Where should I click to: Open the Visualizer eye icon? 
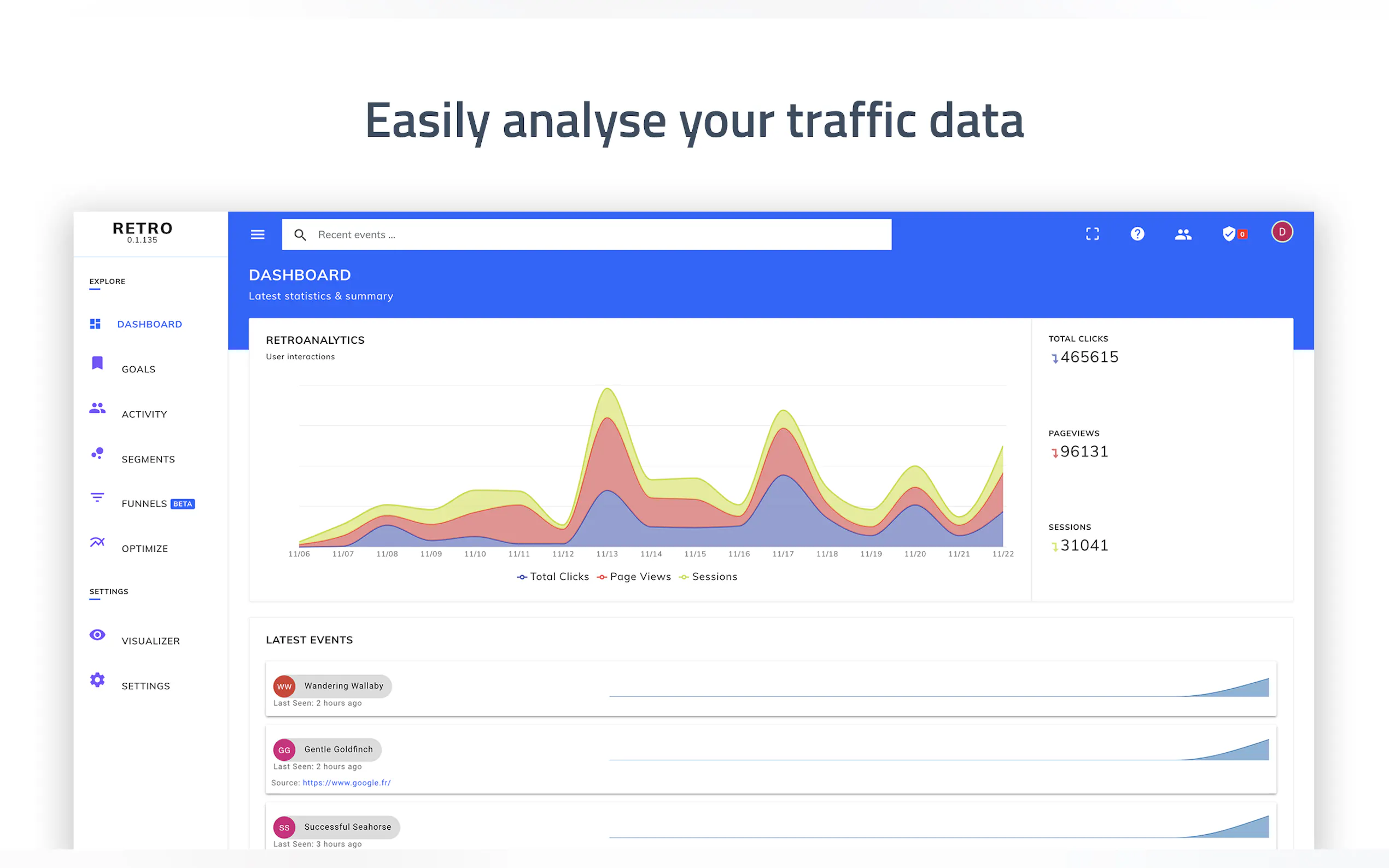click(97, 635)
